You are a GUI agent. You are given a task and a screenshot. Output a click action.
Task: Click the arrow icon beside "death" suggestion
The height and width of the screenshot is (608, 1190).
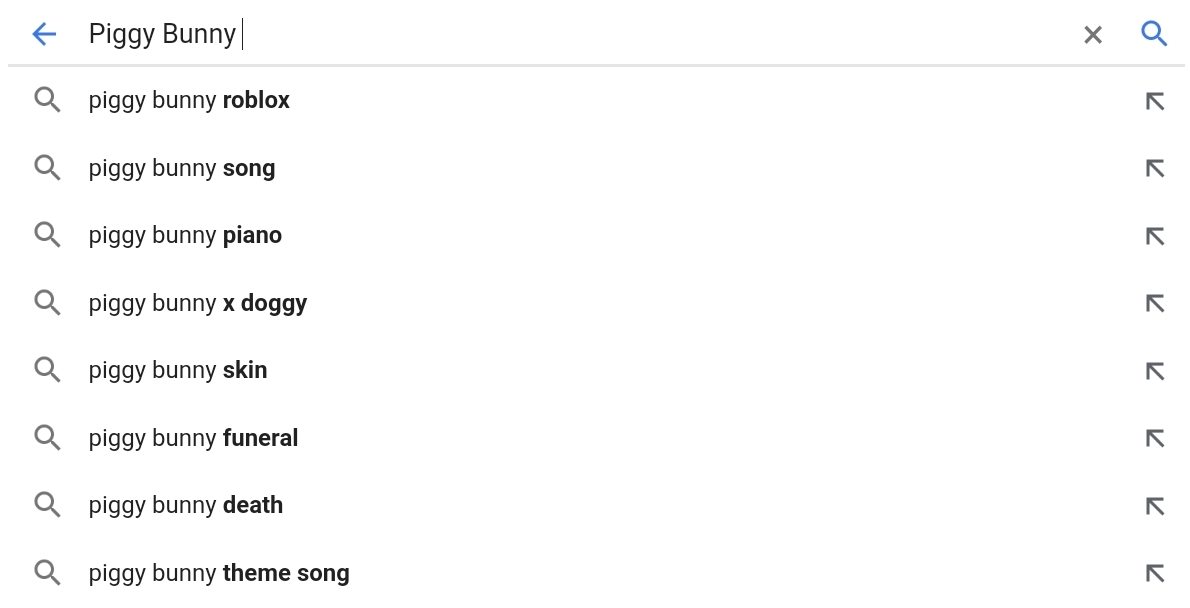(1155, 506)
